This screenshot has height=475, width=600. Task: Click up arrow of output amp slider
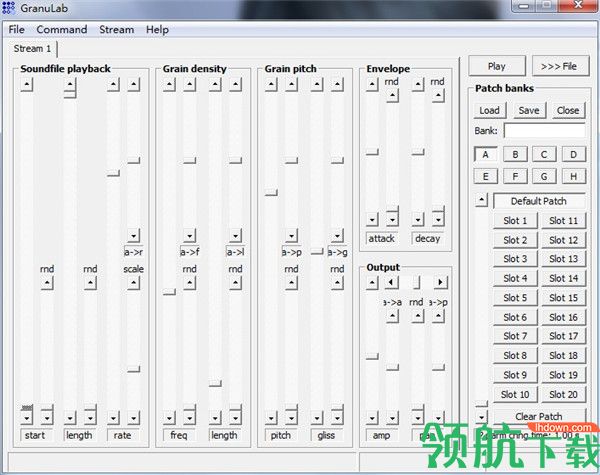point(372,282)
